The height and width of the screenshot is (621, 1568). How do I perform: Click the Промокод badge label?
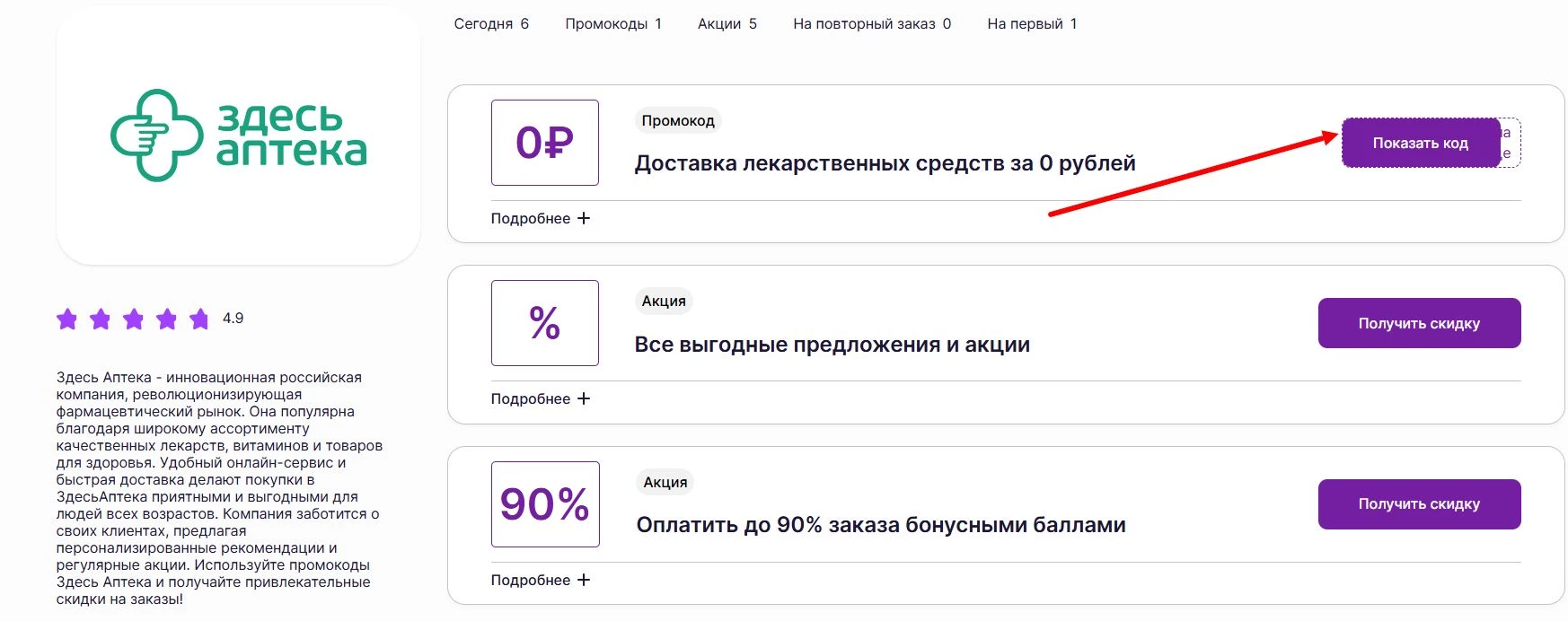pos(678,119)
